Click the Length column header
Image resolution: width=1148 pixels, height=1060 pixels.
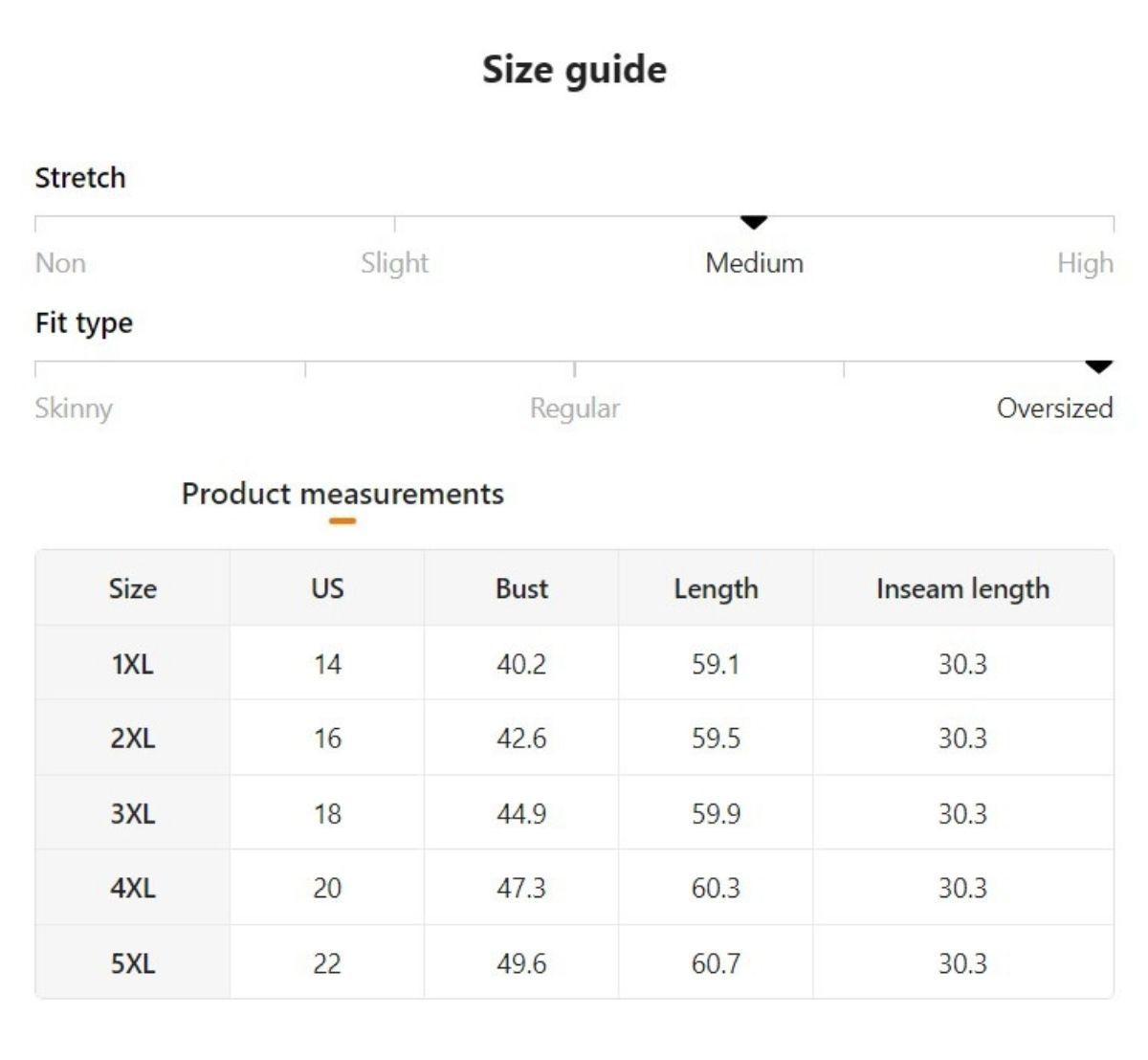[x=716, y=588]
